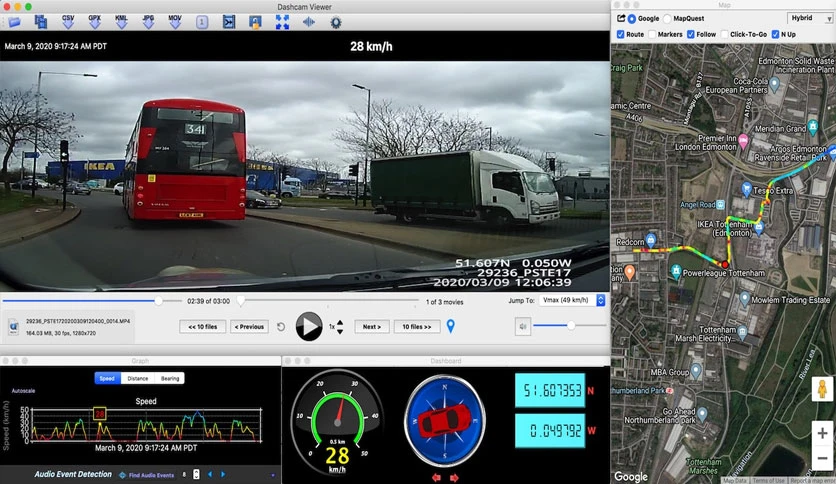Switch graph to Bearing tab
This screenshot has width=836, height=484.
(170, 378)
